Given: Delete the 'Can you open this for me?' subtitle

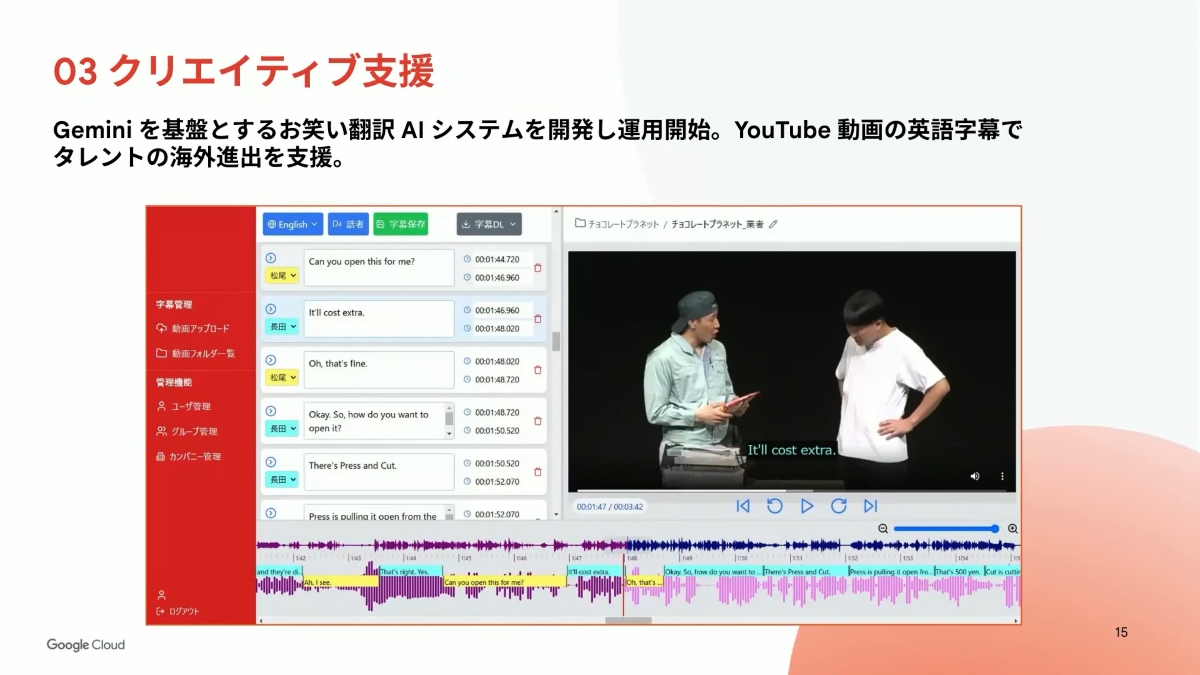Looking at the screenshot, I should [538, 268].
